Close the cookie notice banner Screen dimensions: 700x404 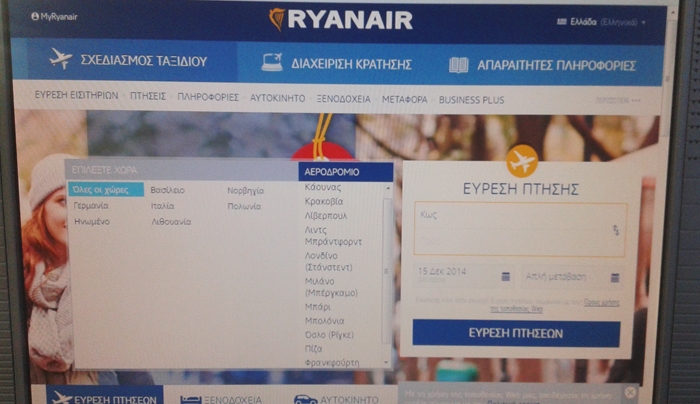(x=630, y=392)
